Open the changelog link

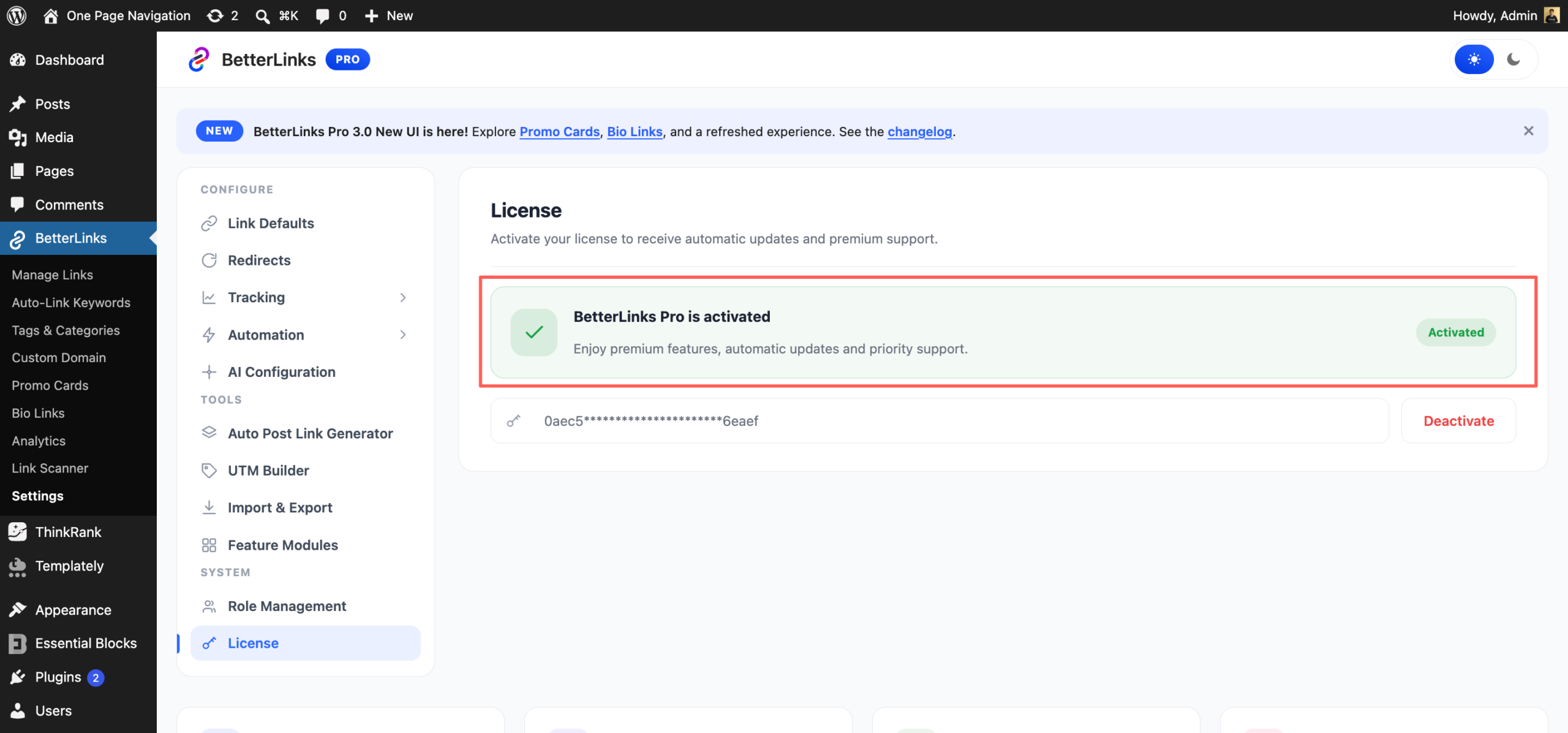(x=919, y=131)
